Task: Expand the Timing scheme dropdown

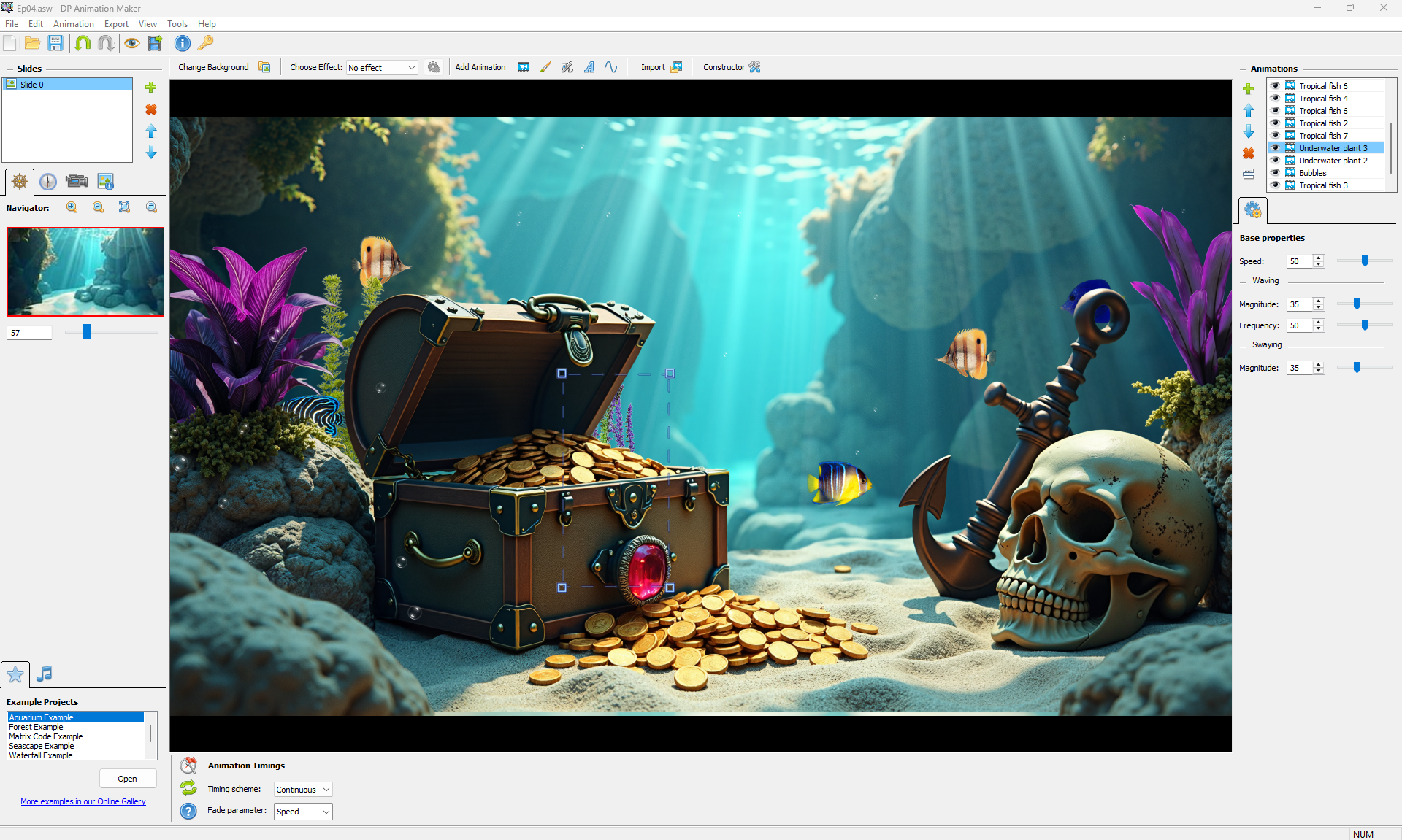Action: [303, 790]
